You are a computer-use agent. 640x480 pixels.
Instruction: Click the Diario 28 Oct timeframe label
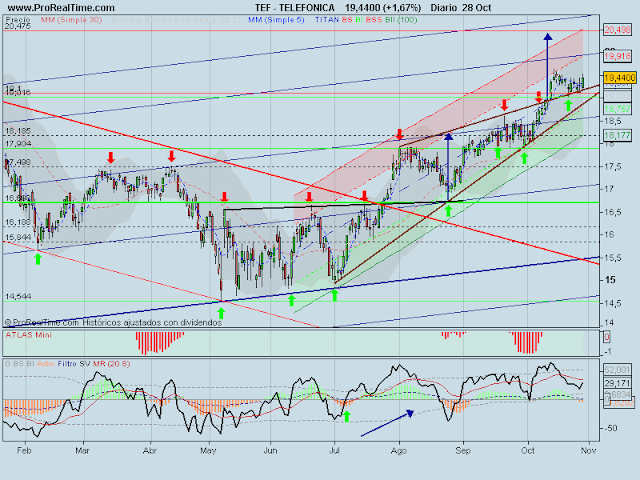click(x=461, y=8)
